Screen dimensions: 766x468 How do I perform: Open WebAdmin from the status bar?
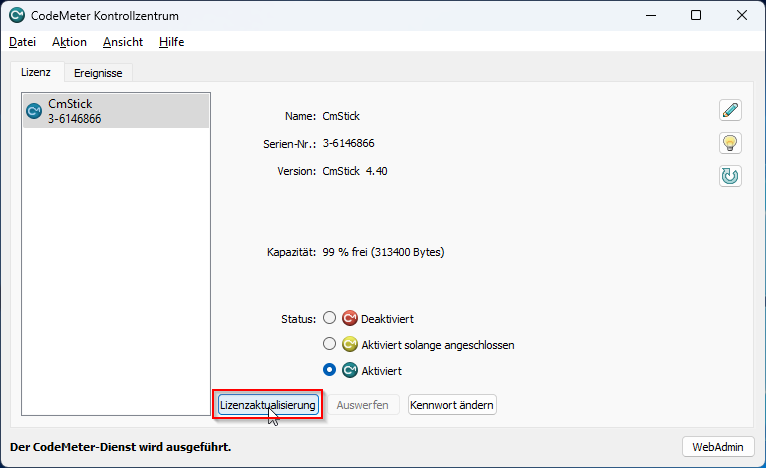coord(717,446)
